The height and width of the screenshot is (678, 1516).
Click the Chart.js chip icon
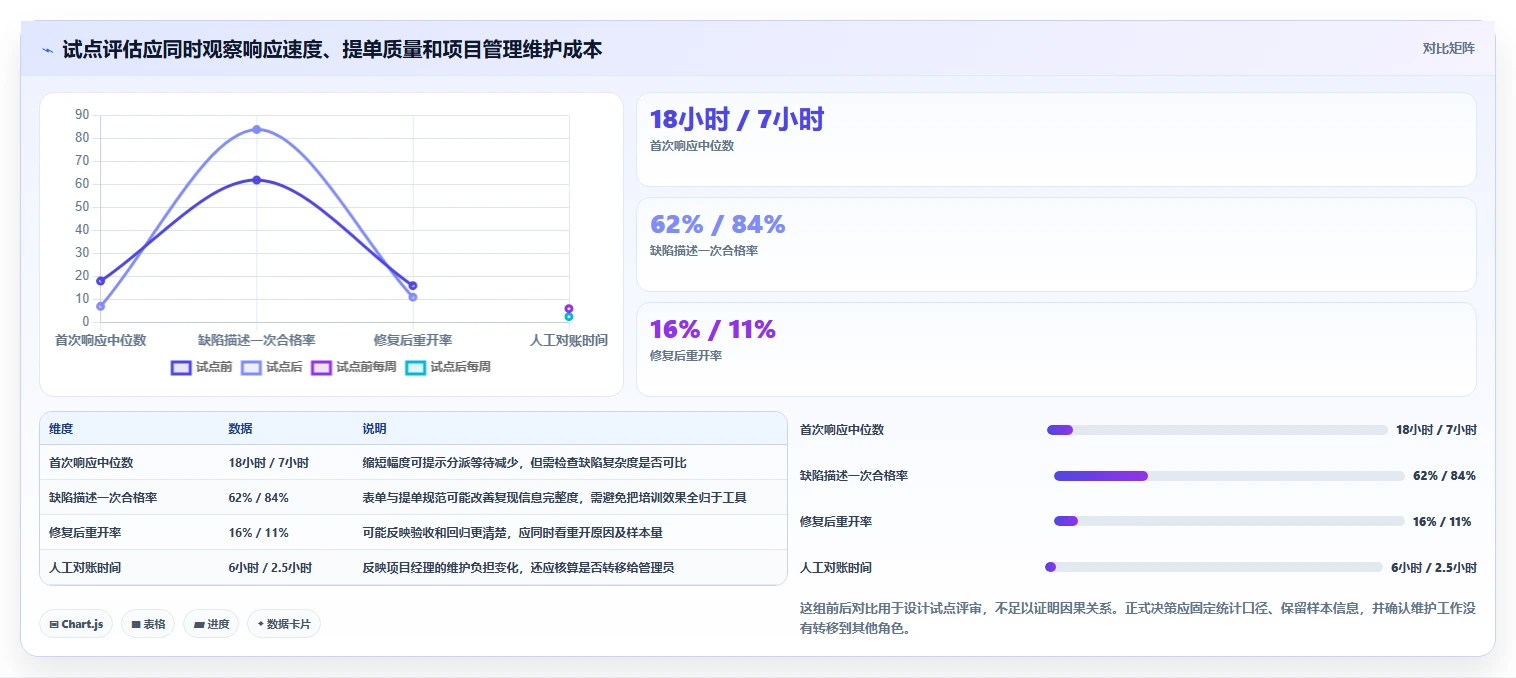[x=54, y=624]
